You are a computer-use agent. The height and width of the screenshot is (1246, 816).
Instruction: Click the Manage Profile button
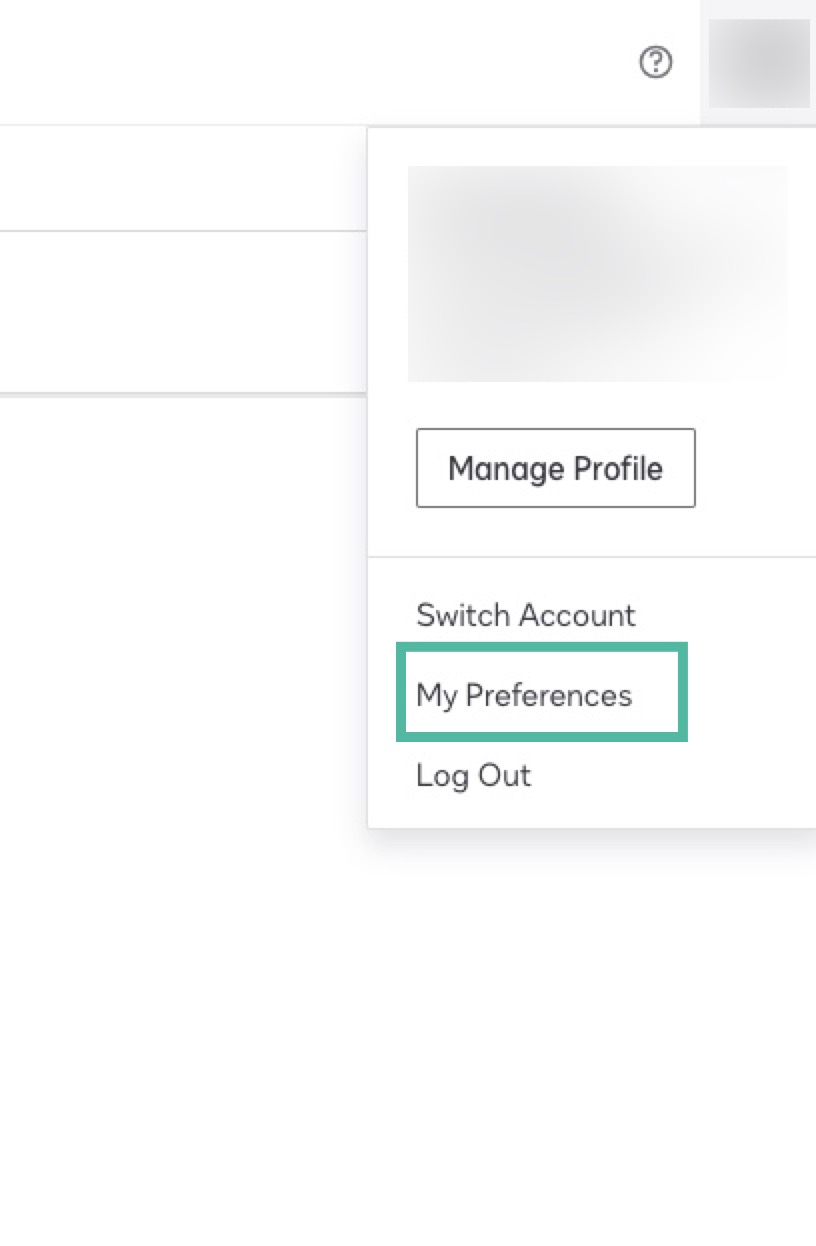click(x=555, y=467)
